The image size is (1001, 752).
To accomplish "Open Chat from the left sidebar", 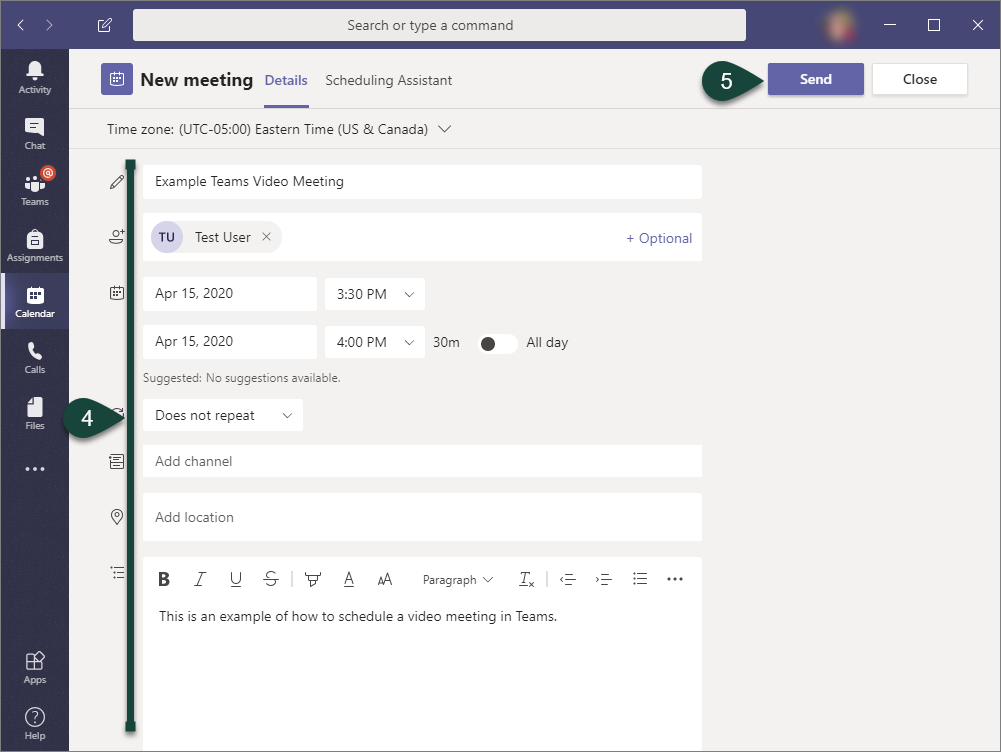I will (x=35, y=133).
